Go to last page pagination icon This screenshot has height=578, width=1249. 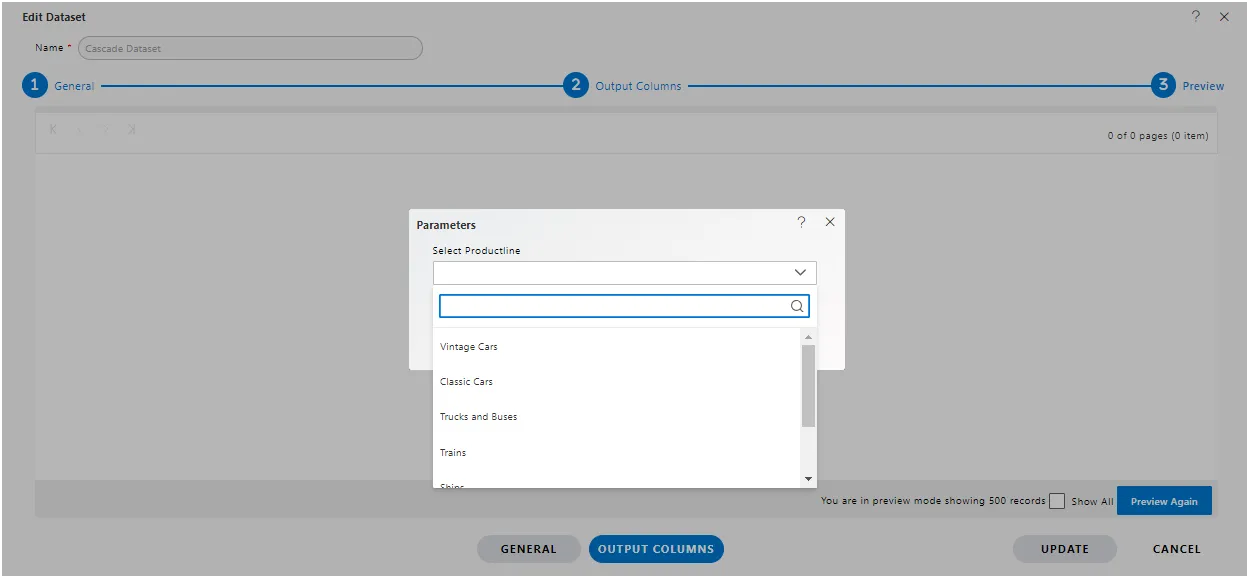click(x=132, y=130)
